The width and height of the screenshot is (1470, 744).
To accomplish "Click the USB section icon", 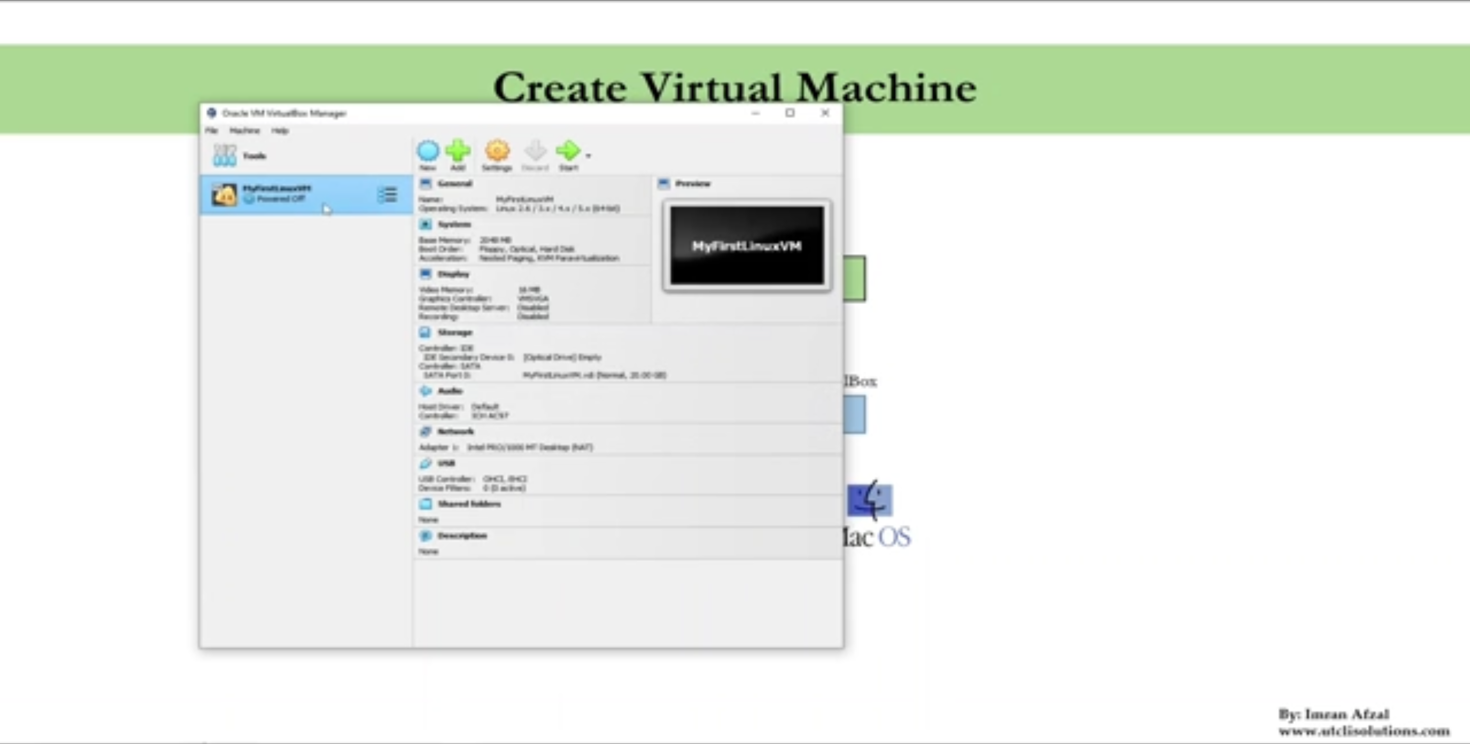I will pyautogui.click(x=426, y=464).
